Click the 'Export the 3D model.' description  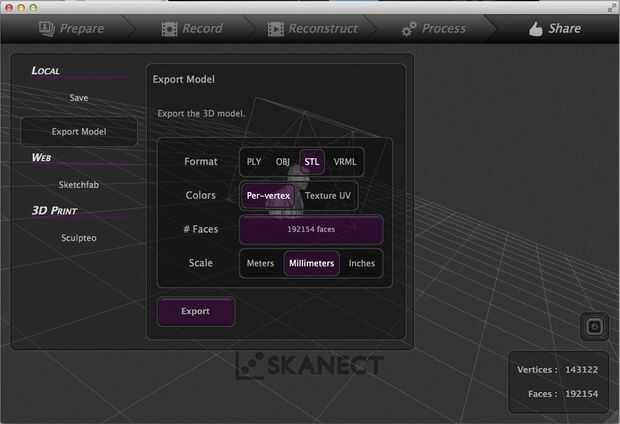tap(201, 114)
